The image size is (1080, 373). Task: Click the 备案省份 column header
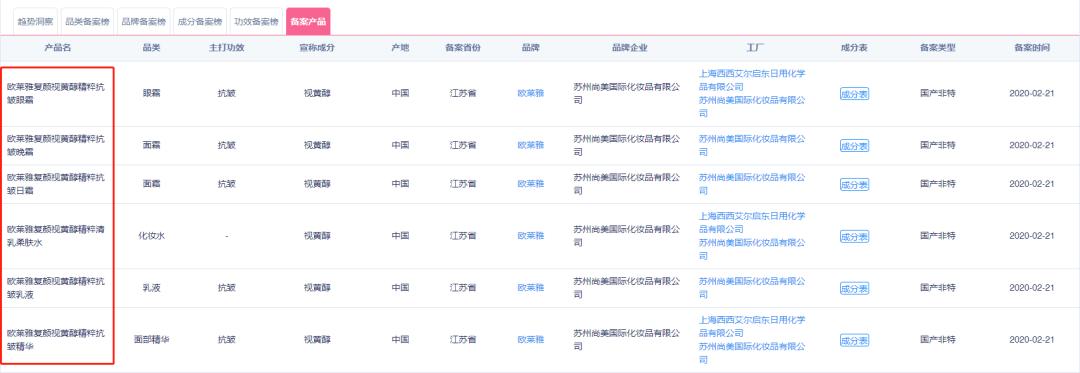pos(463,48)
